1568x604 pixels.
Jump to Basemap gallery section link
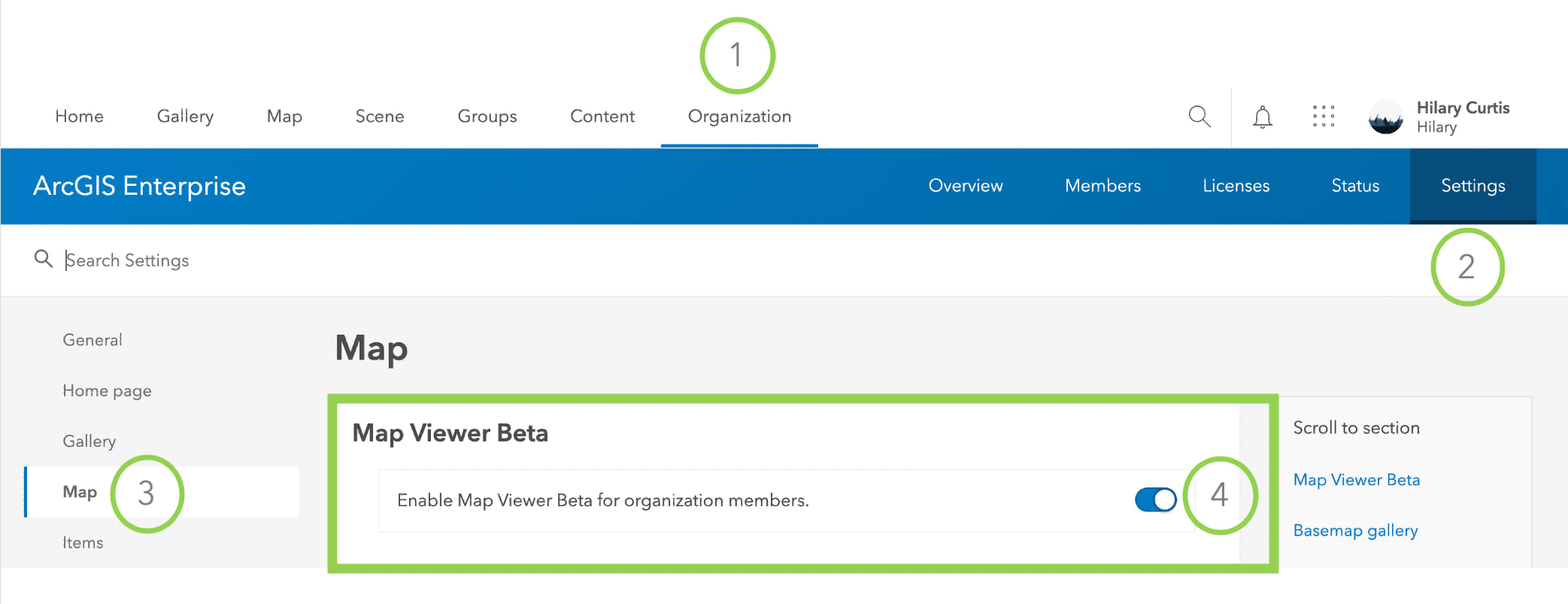click(1355, 530)
